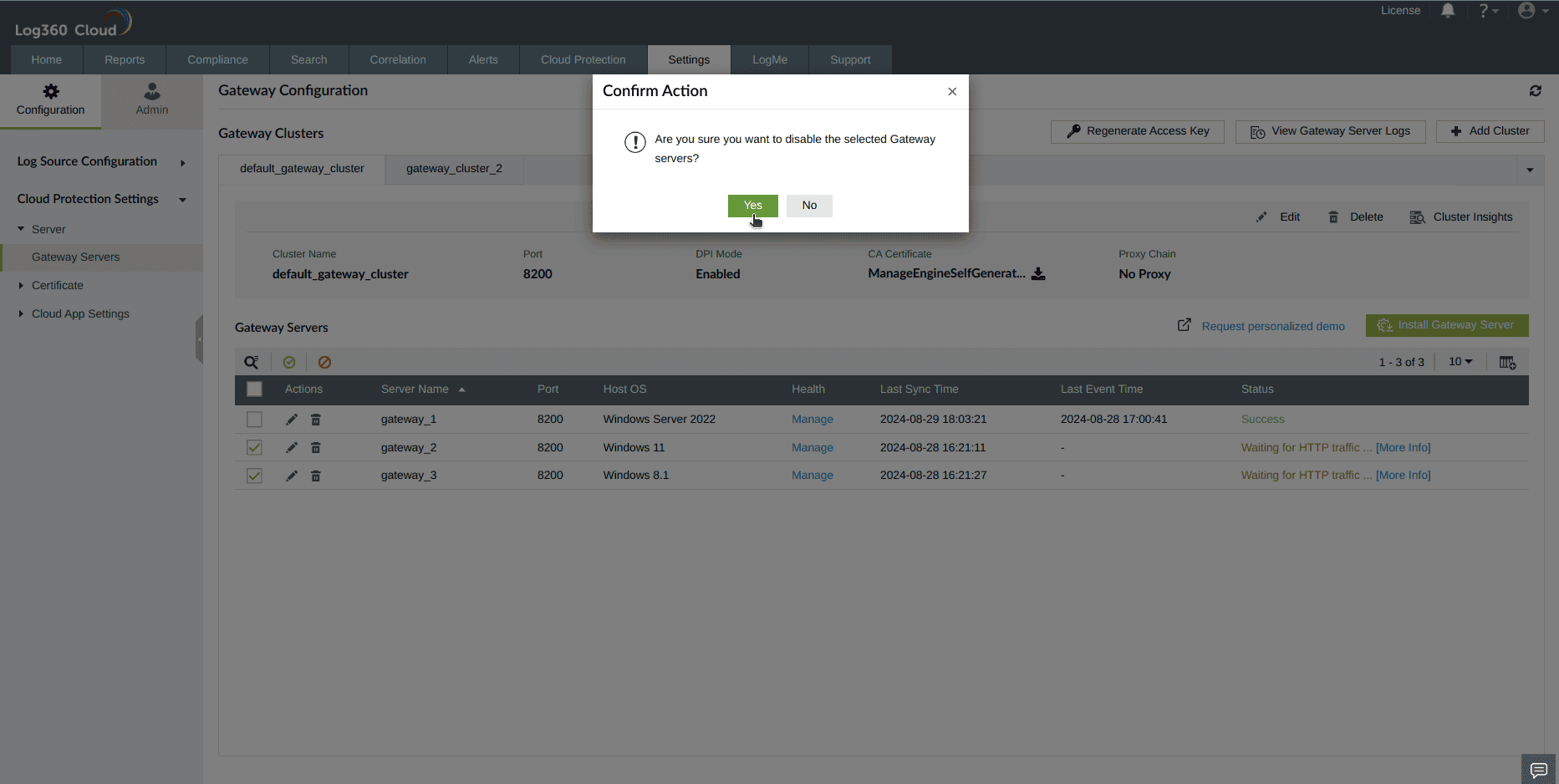Download the CA certificate icon
The image size is (1559, 784).
coord(1038,274)
